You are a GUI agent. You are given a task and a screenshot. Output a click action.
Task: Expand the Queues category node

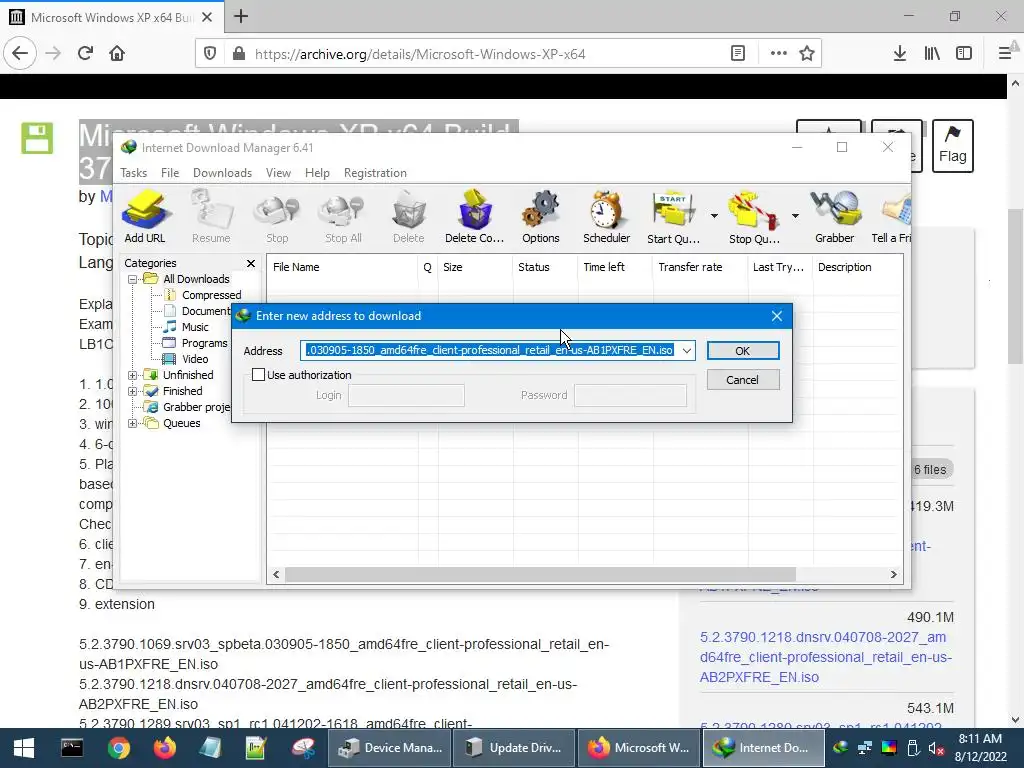tap(133, 423)
